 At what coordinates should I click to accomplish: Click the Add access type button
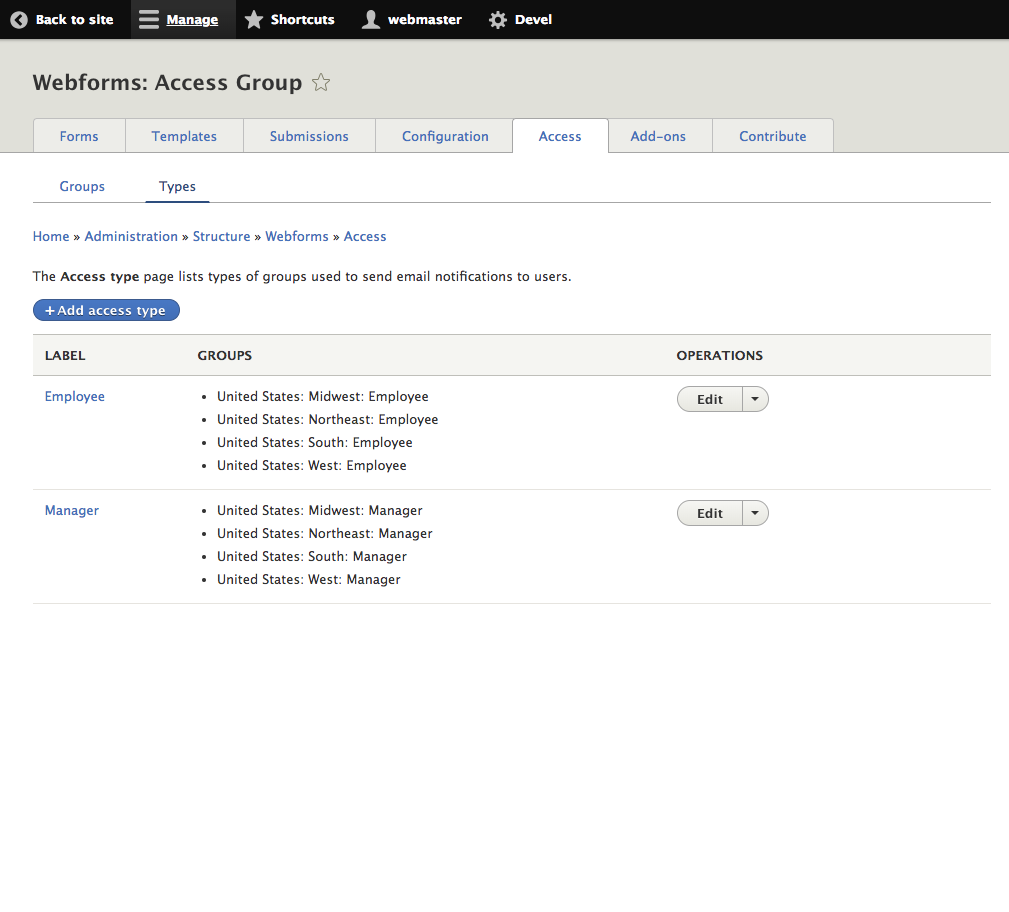[x=106, y=310]
